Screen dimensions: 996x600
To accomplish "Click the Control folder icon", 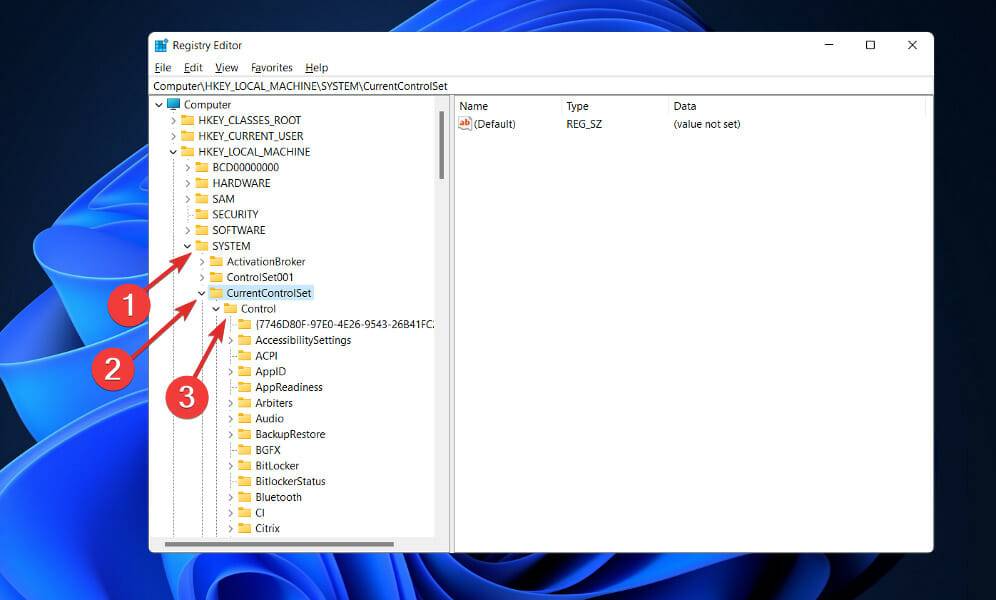I will click(230, 308).
